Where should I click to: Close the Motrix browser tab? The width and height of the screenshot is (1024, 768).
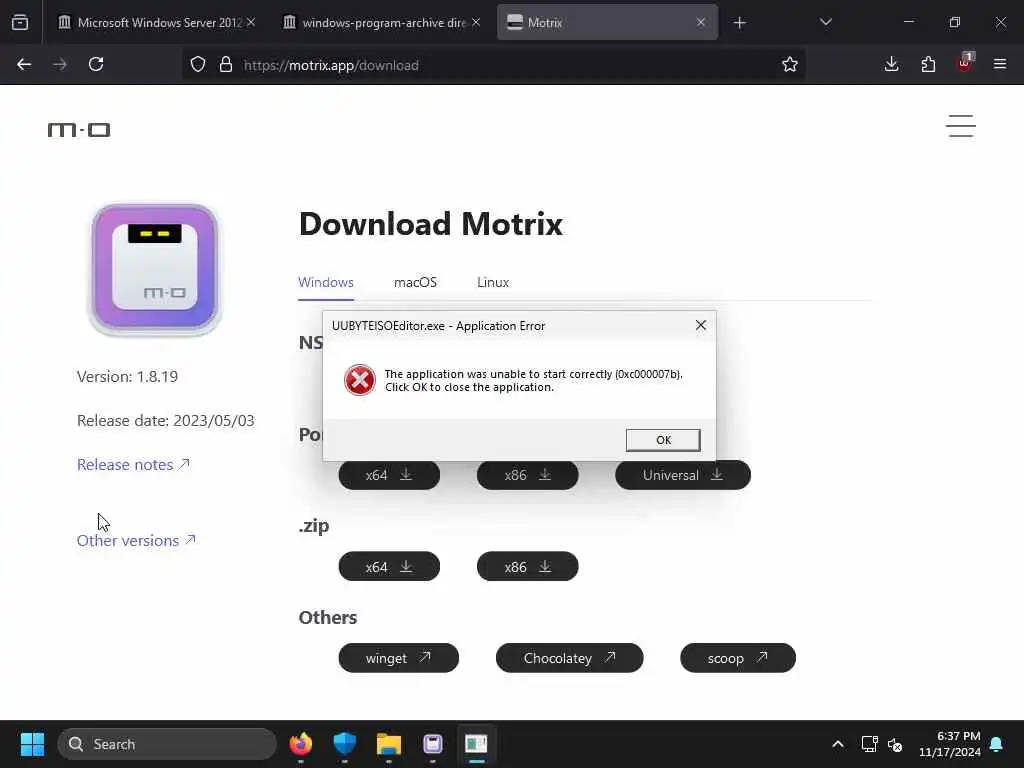tap(701, 22)
